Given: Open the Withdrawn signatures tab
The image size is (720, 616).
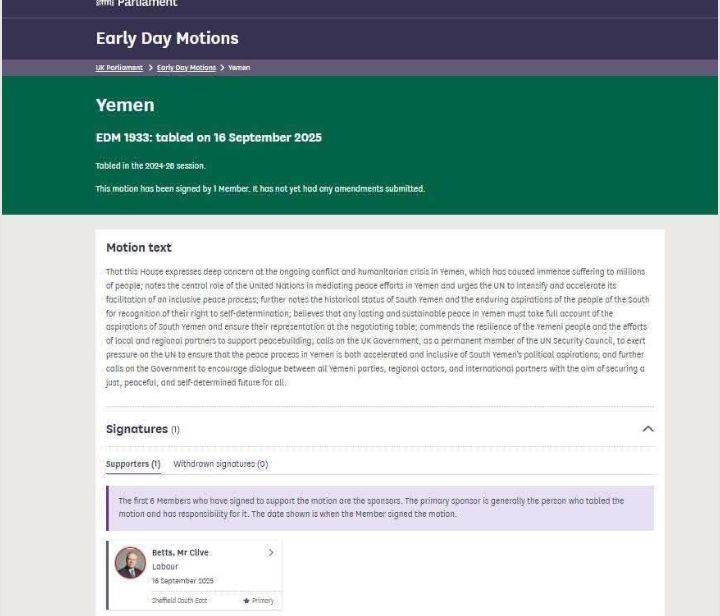Looking at the screenshot, I should [x=220, y=464].
